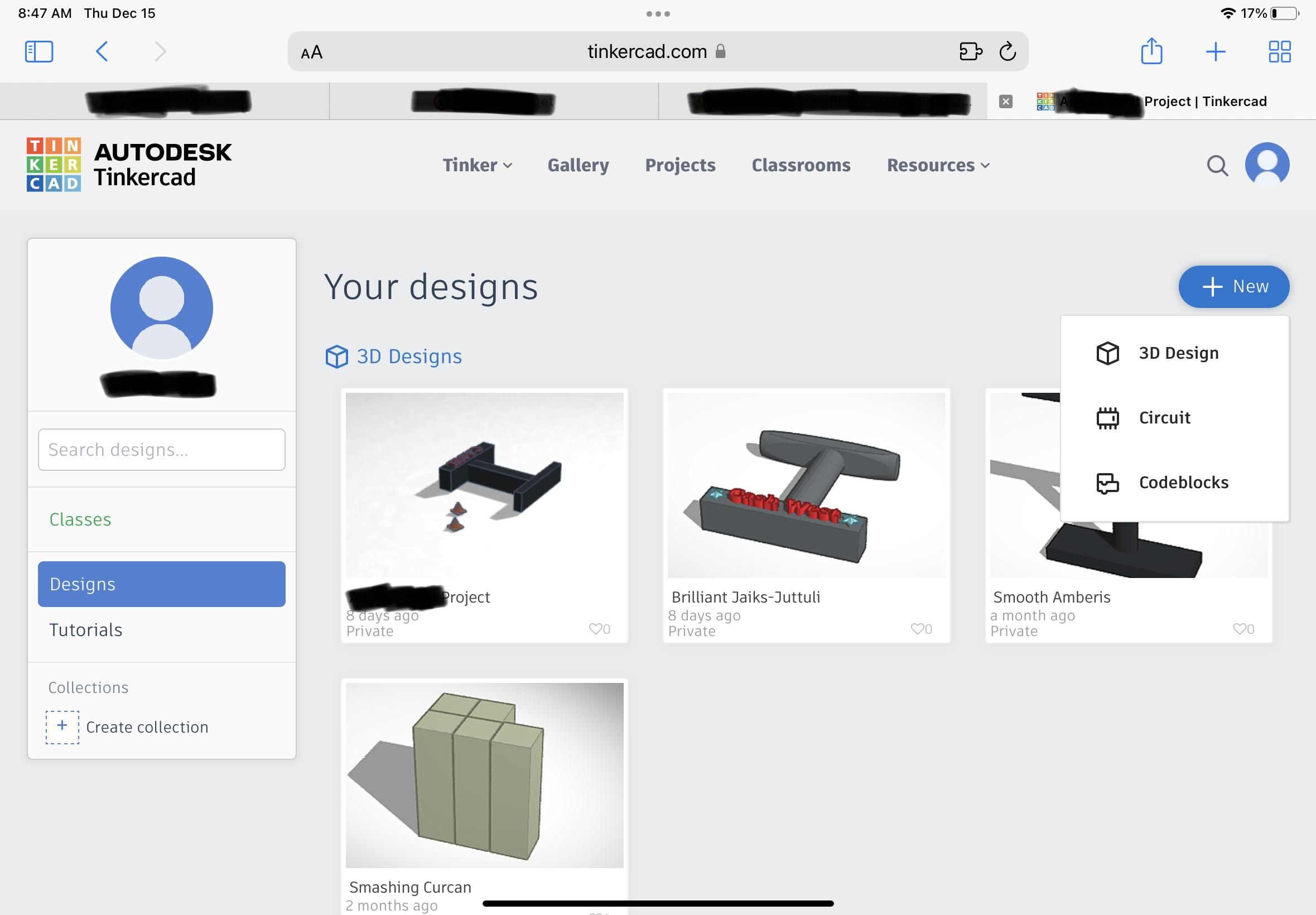Open Safari tab overview grid icon
Viewport: 1316px width, 915px height.
pos(1279,51)
